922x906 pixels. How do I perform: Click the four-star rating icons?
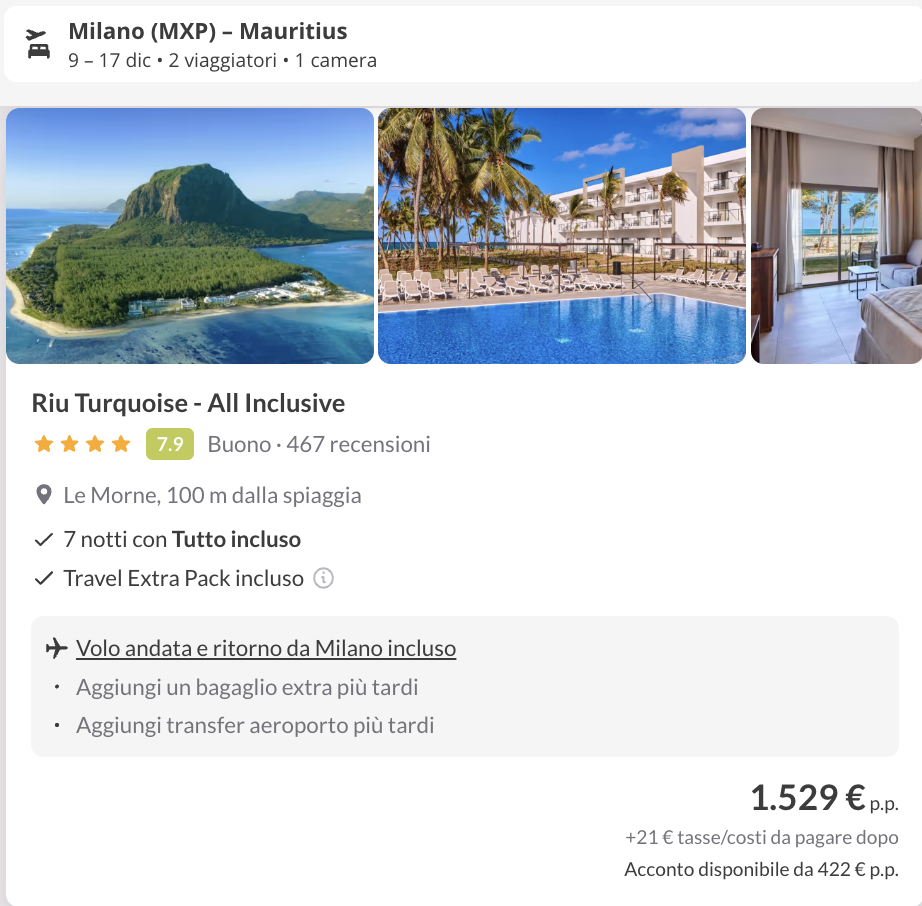(x=82, y=444)
